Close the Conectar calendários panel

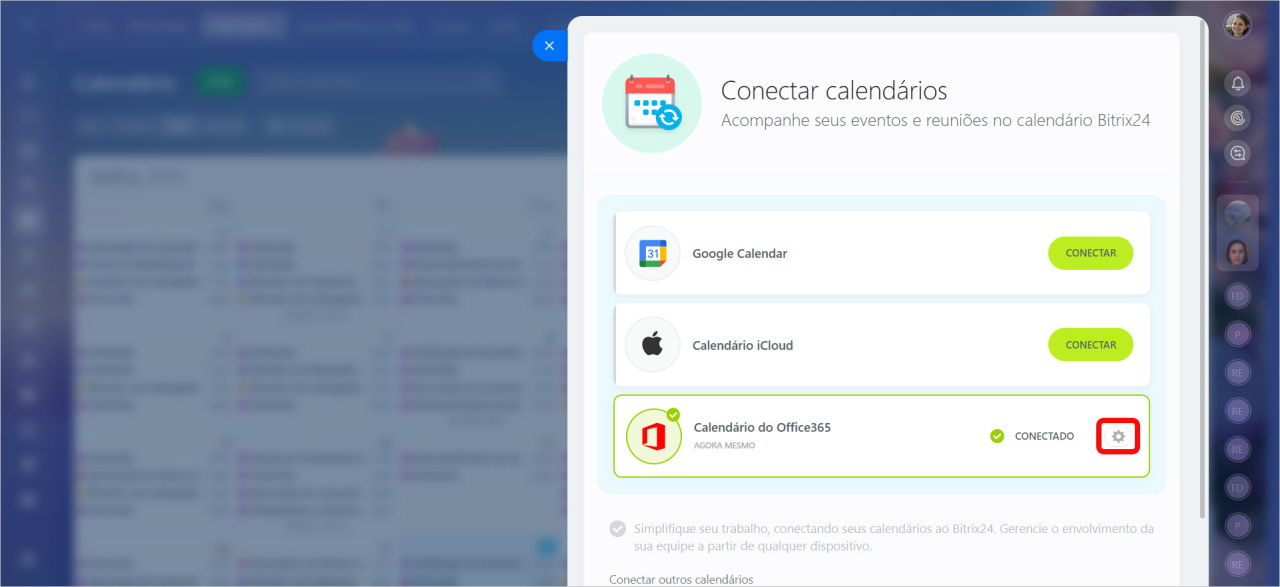tap(549, 46)
